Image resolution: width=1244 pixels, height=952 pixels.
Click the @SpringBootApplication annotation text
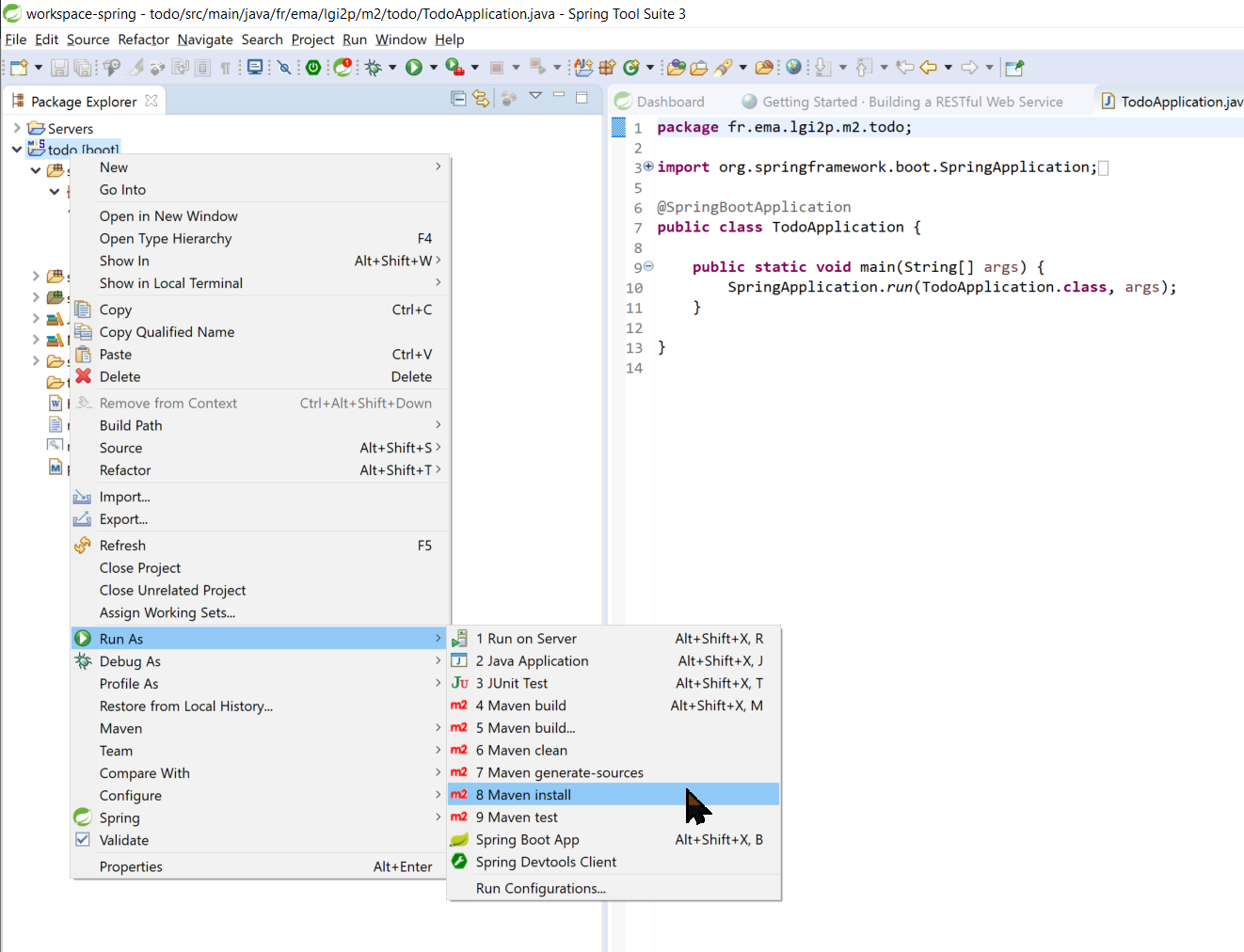pos(754,207)
